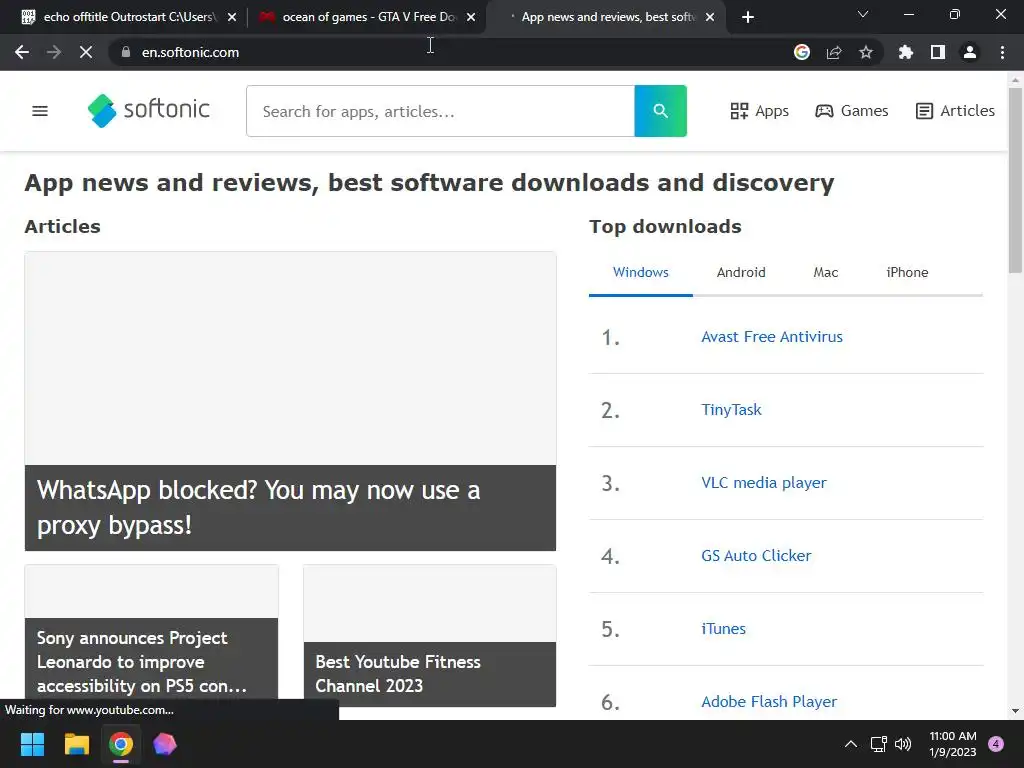This screenshot has height=768, width=1024.
Task: Click the page vertical scrollbar thumb
Action: pyautogui.click(x=1015, y=180)
